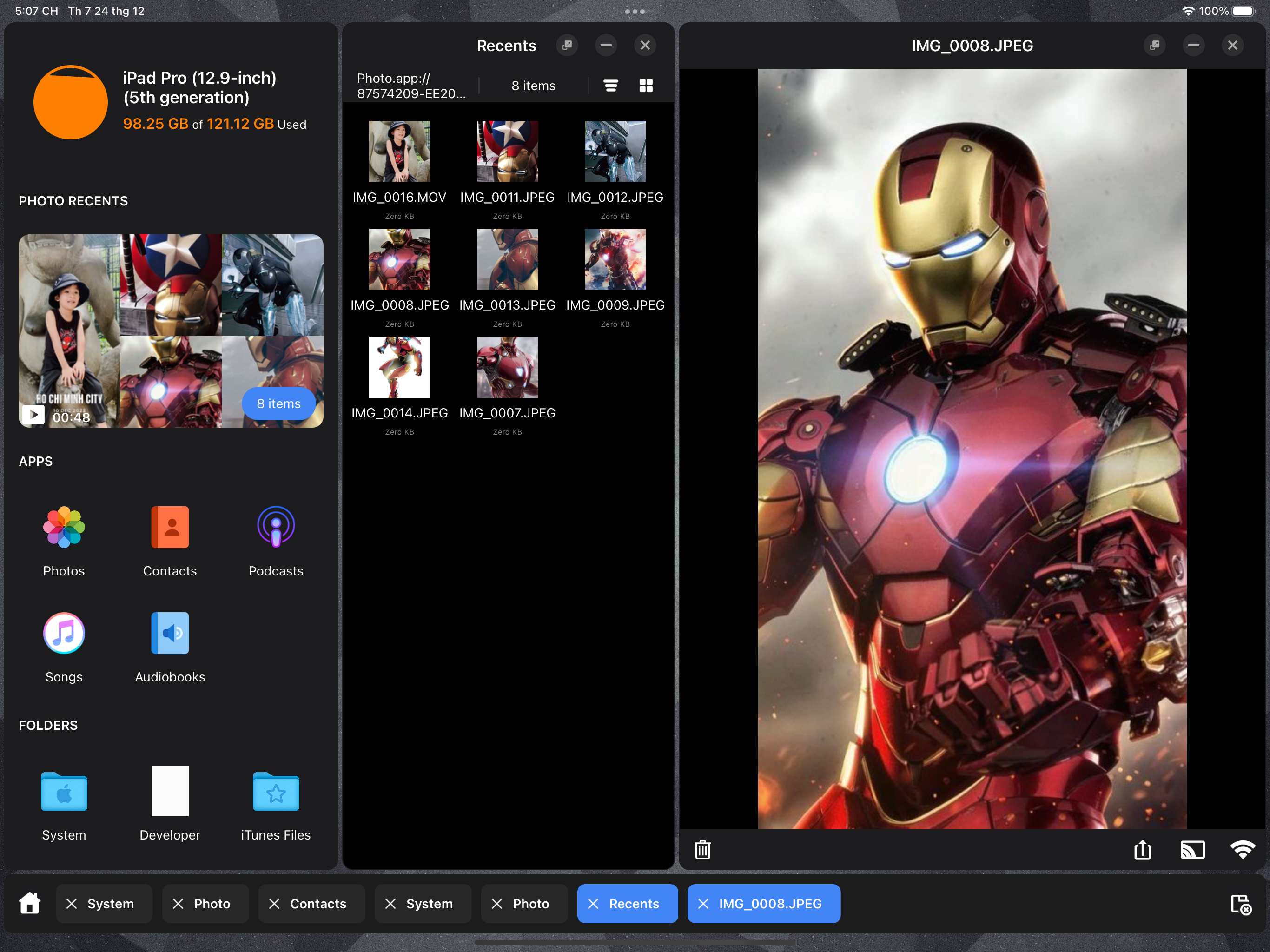This screenshot has height=952, width=1270.
Task: Tap the Wi-Fi icon in status bar
Action: (1189, 11)
